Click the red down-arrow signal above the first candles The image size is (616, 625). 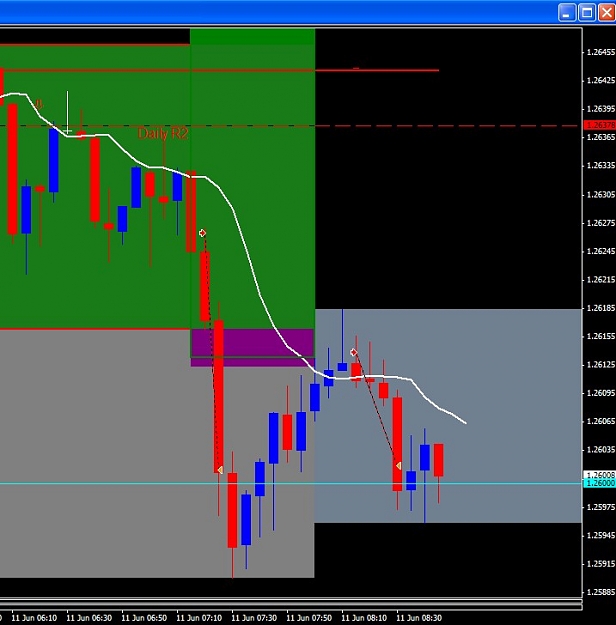point(39,105)
